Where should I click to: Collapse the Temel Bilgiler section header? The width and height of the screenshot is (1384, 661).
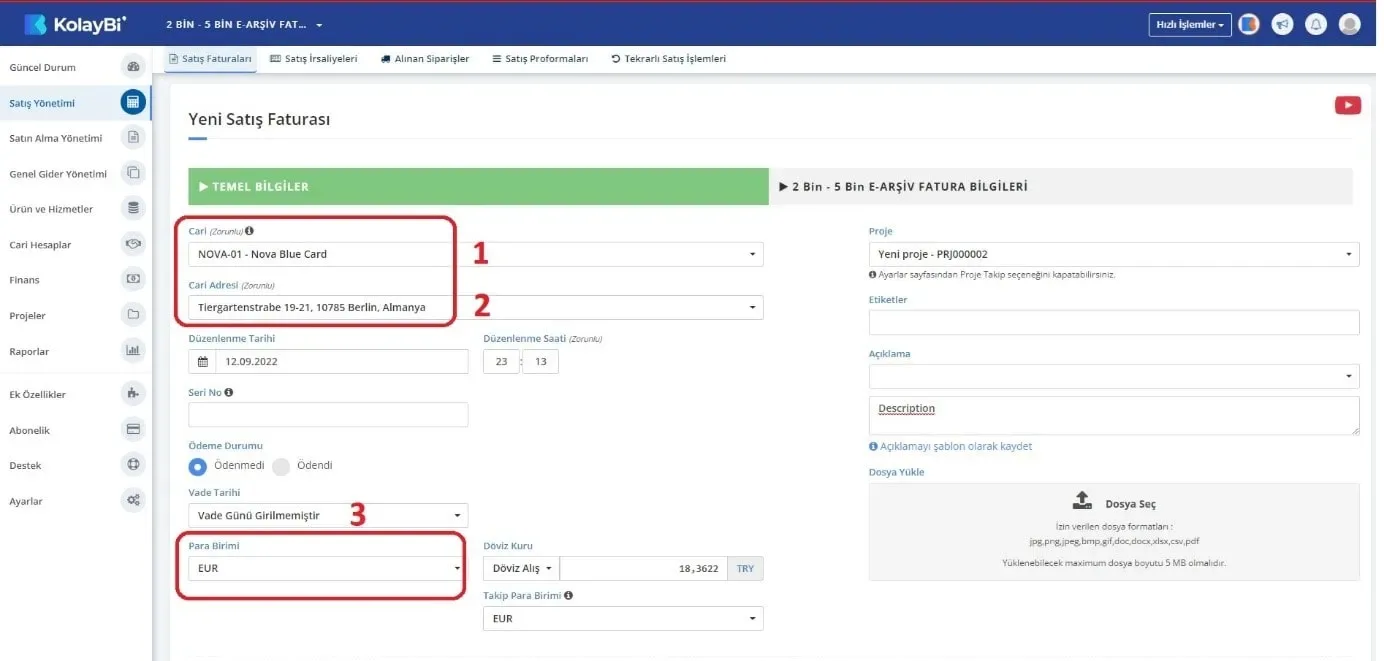(478, 186)
